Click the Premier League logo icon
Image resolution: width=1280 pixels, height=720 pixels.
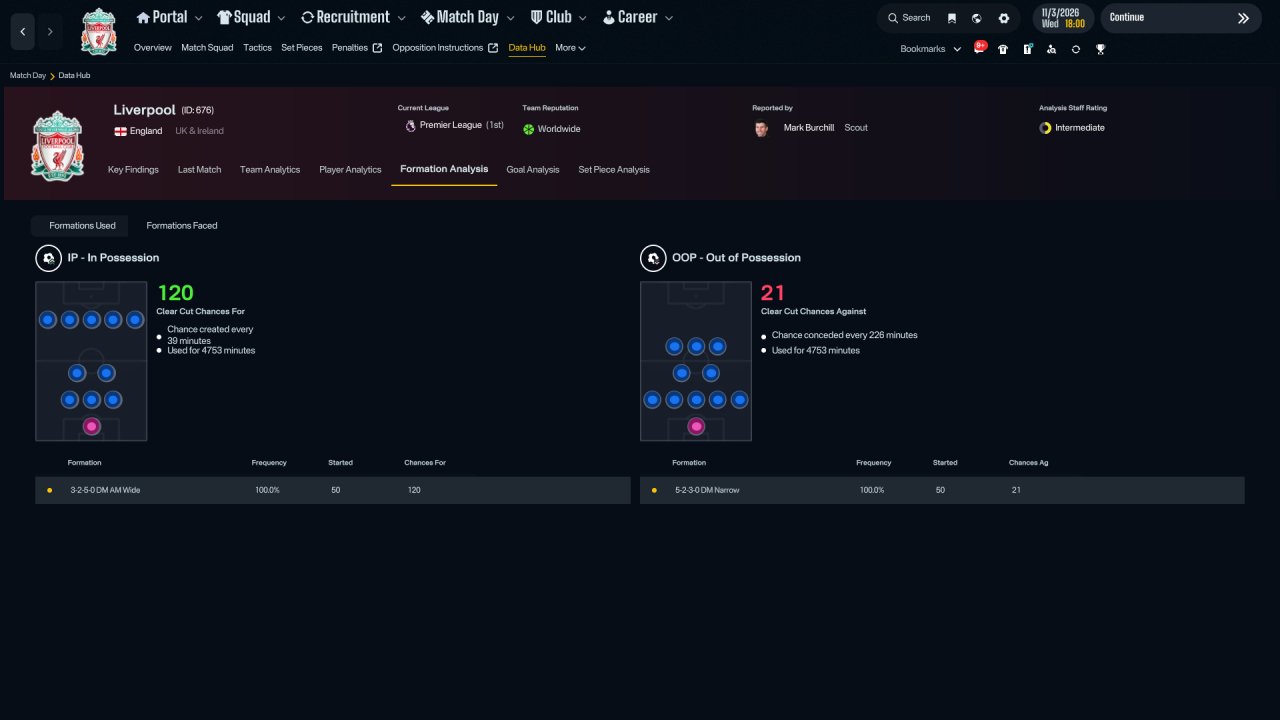tap(410, 127)
